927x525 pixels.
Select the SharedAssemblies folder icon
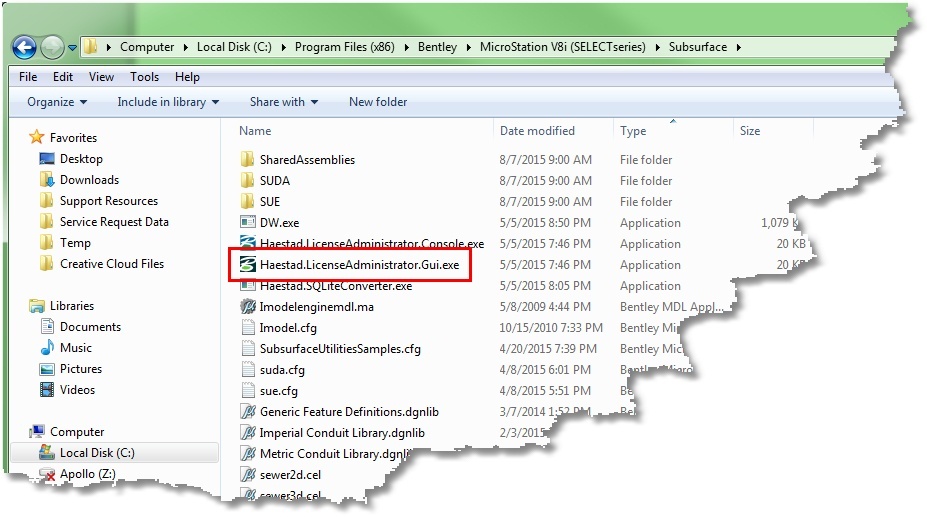(x=247, y=160)
